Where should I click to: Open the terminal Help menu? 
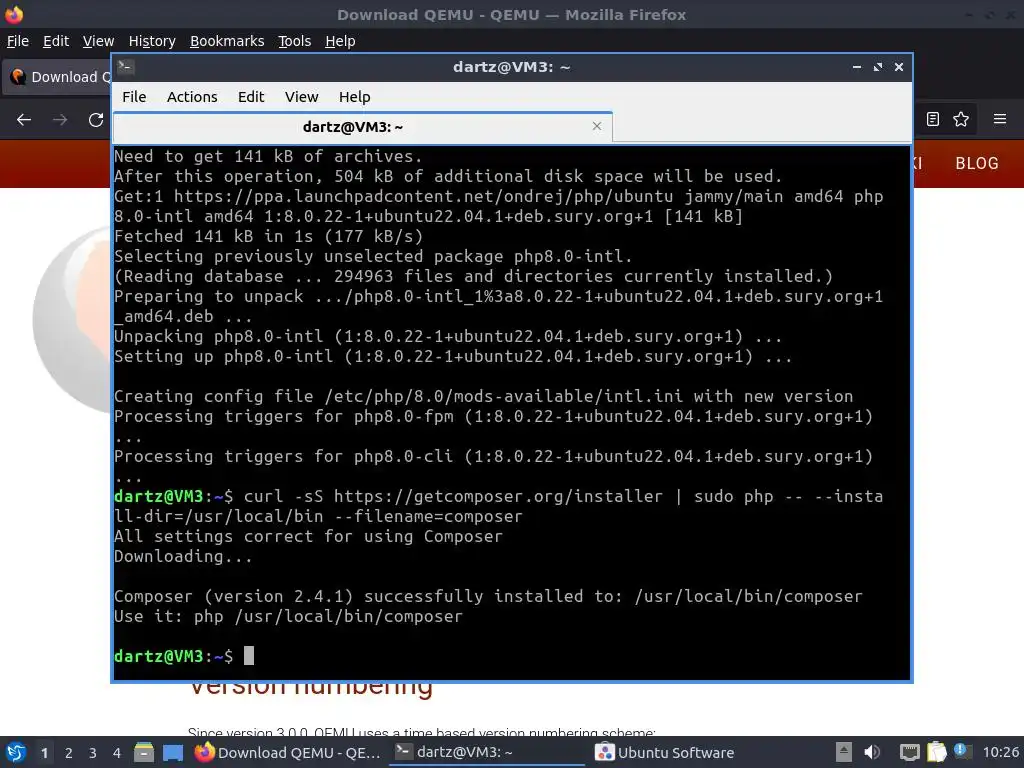[355, 97]
